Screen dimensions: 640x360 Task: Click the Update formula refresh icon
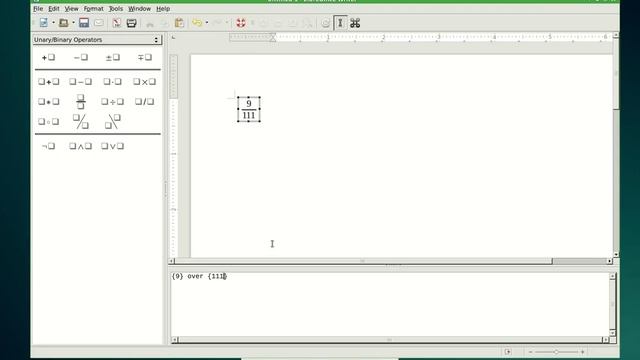325,23
